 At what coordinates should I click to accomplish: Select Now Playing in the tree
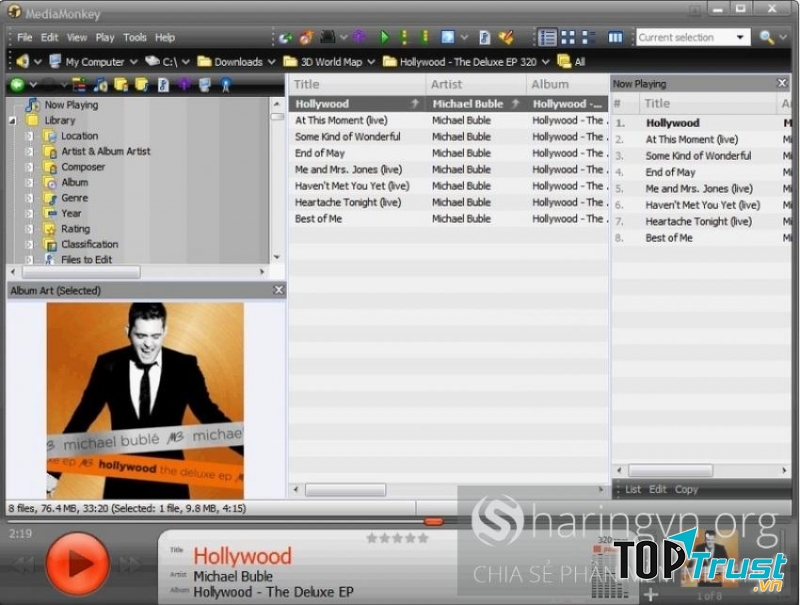pos(71,105)
